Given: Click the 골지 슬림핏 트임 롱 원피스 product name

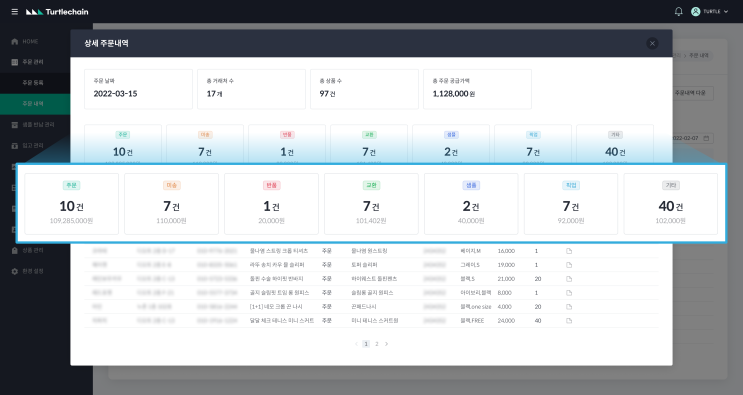Looking at the screenshot, I should 279,293.
